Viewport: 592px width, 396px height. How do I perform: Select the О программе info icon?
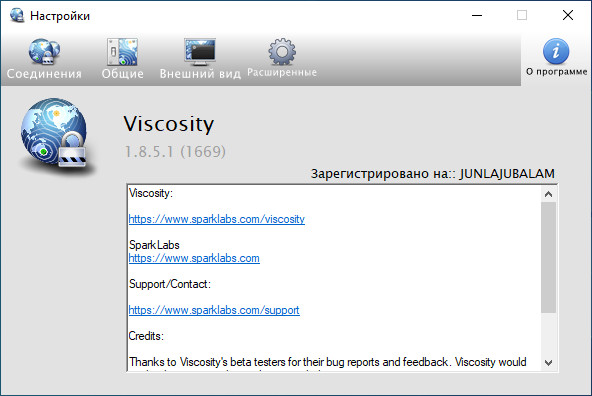[x=556, y=51]
